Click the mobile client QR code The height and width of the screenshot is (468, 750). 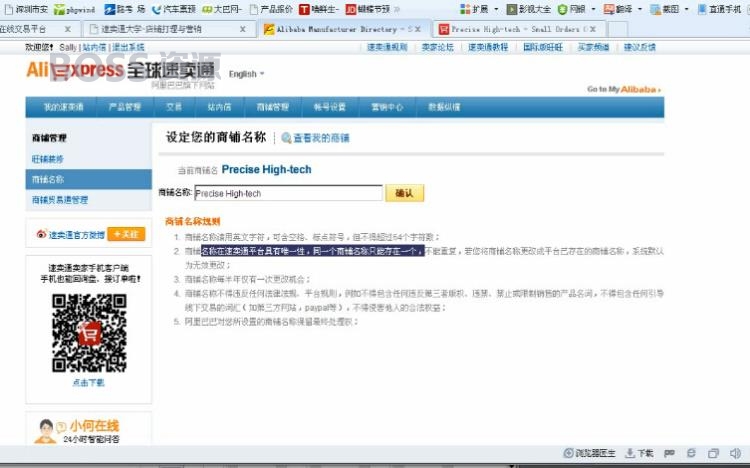[89, 333]
